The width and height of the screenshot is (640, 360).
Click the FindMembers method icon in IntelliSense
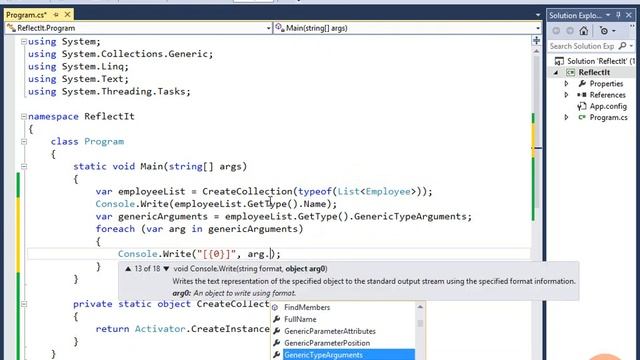pos(275,307)
